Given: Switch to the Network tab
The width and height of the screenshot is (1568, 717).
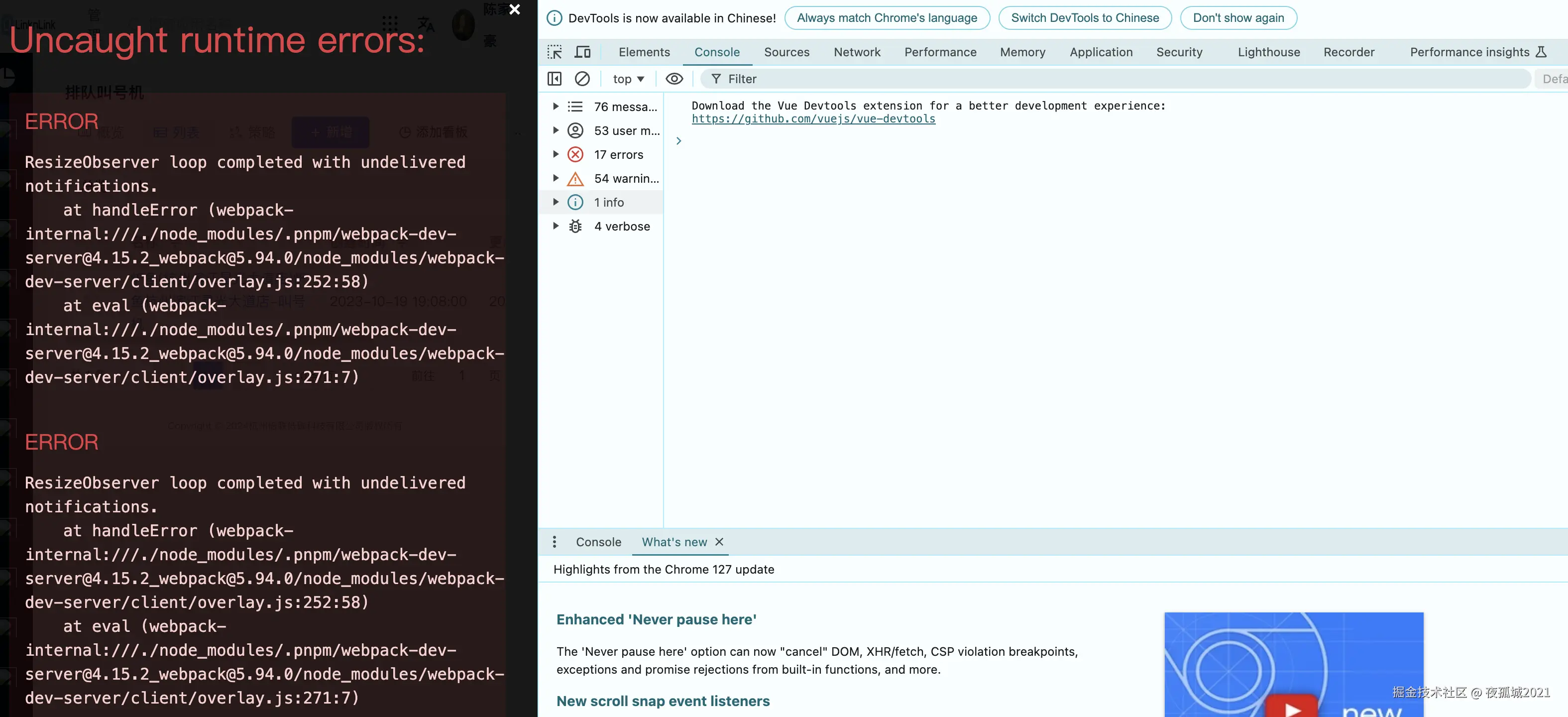Looking at the screenshot, I should point(857,52).
